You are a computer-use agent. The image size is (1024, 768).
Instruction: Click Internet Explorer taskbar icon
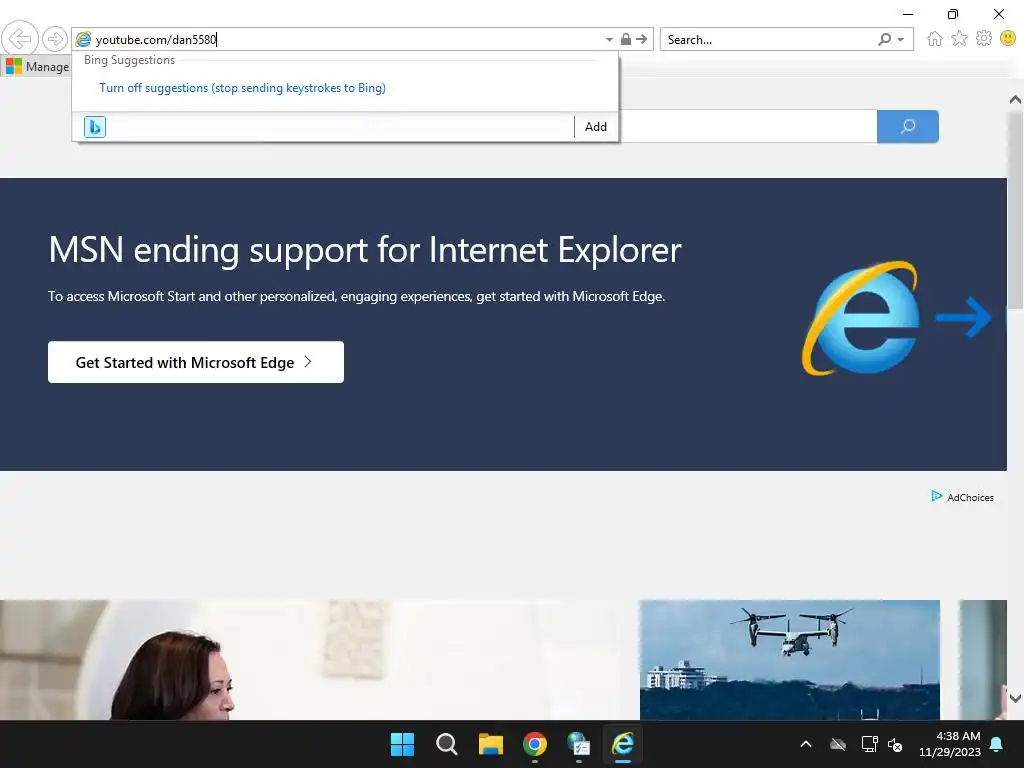coord(623,744)
